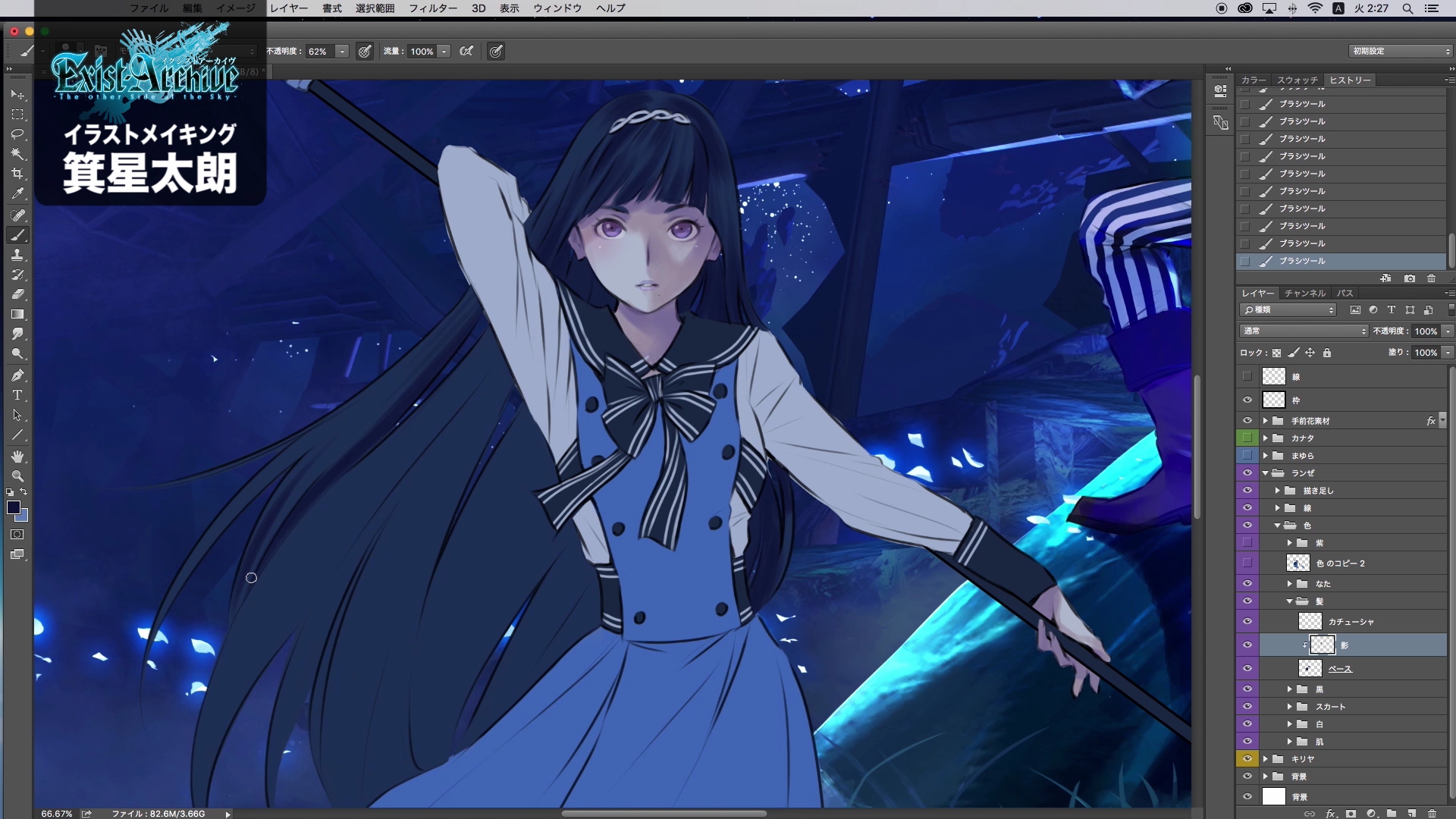
Task: Select the ベース layer thumbnail
Action: coord(1310,668)
